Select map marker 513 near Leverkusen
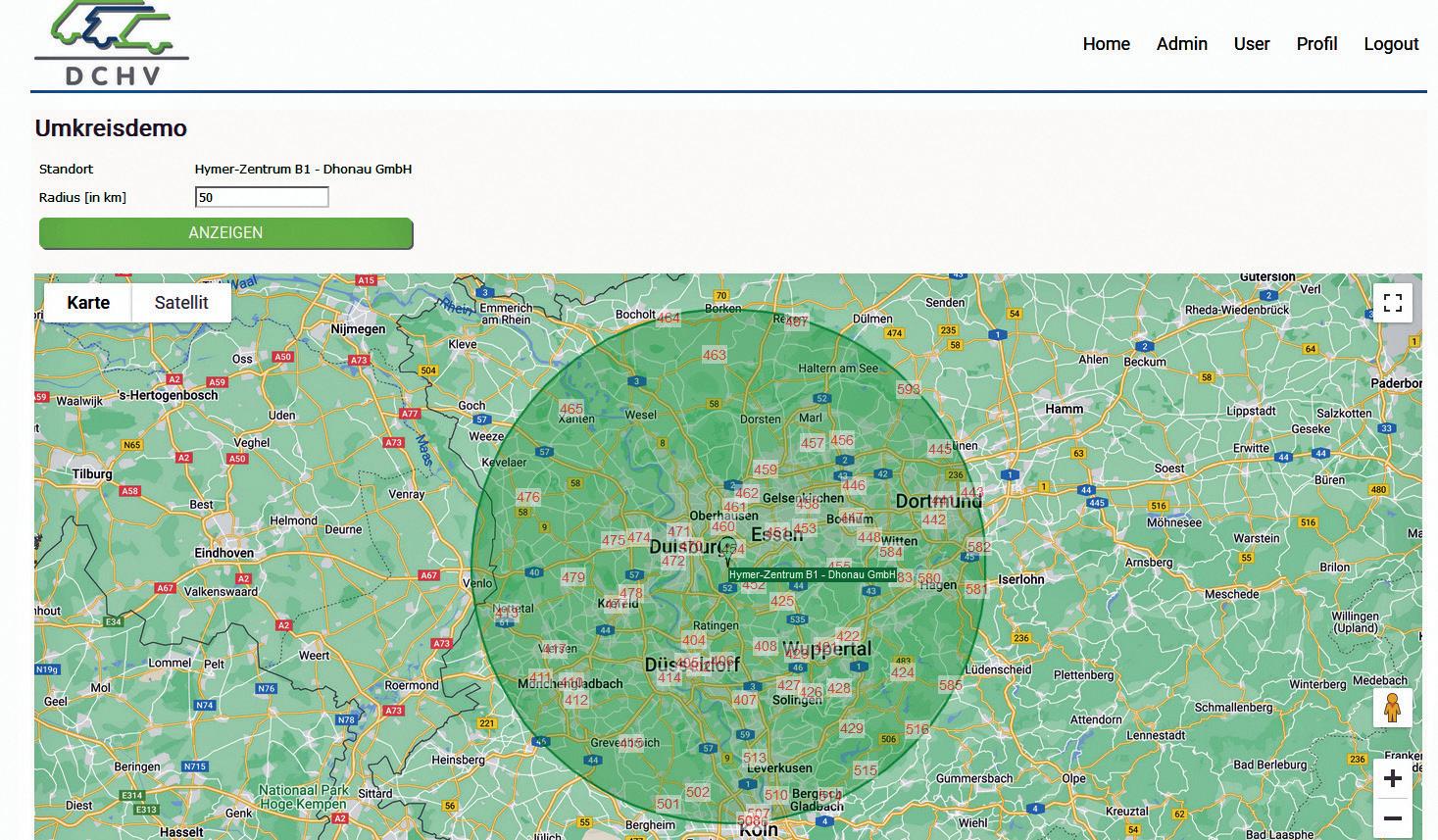 pos(755,758)
